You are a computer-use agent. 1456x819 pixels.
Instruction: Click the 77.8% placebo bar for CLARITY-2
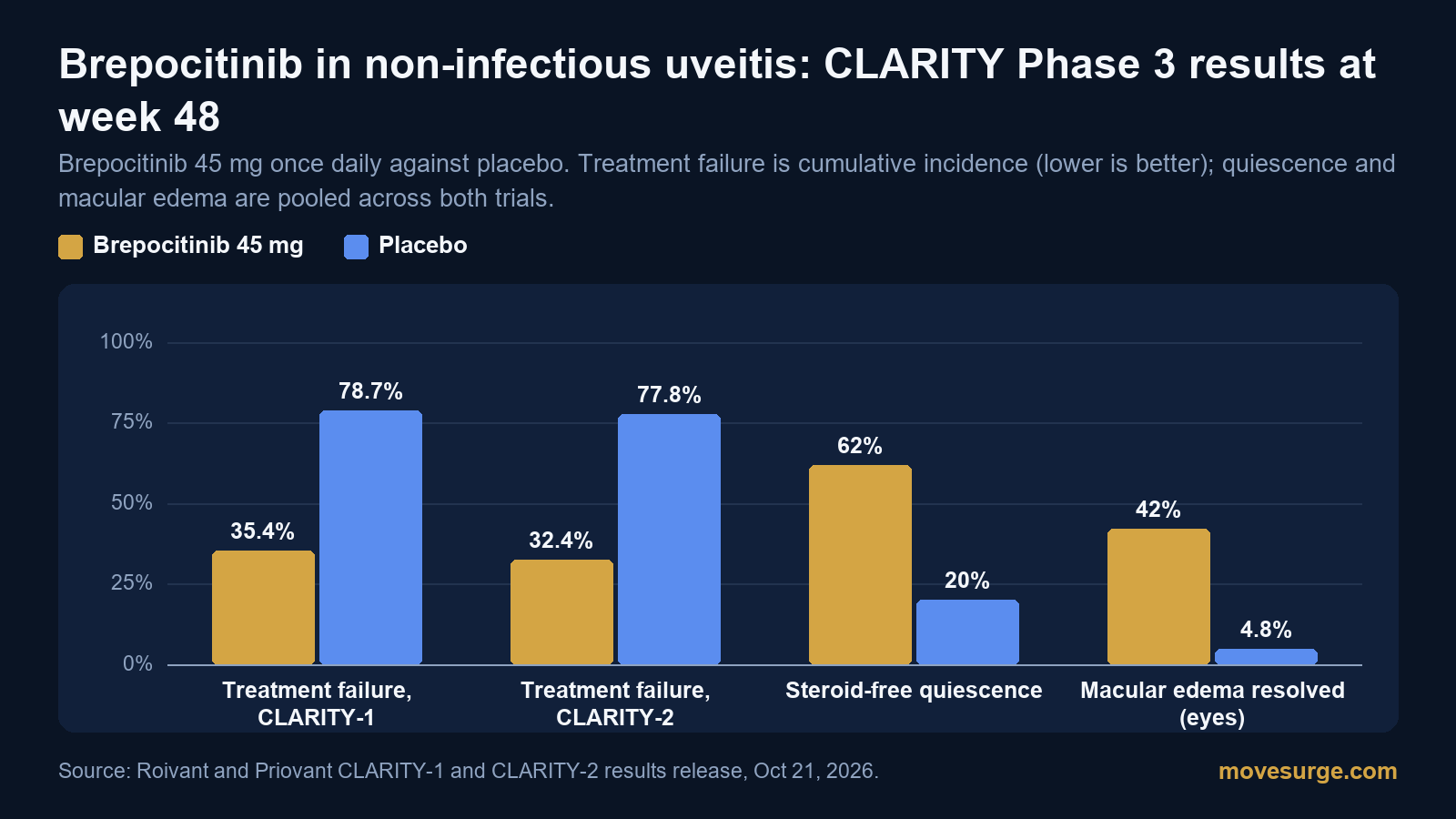[669, 539]
